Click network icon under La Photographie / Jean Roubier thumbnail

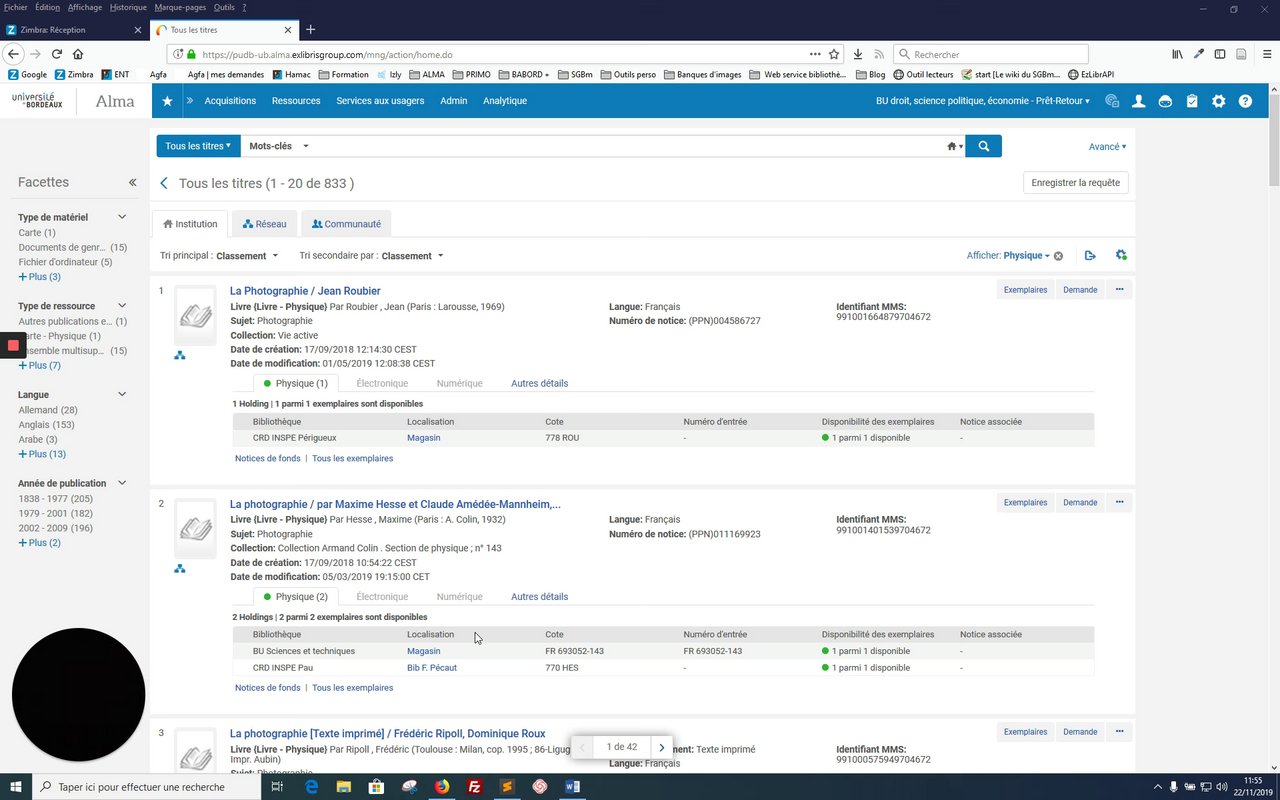[x=180, y=355]
